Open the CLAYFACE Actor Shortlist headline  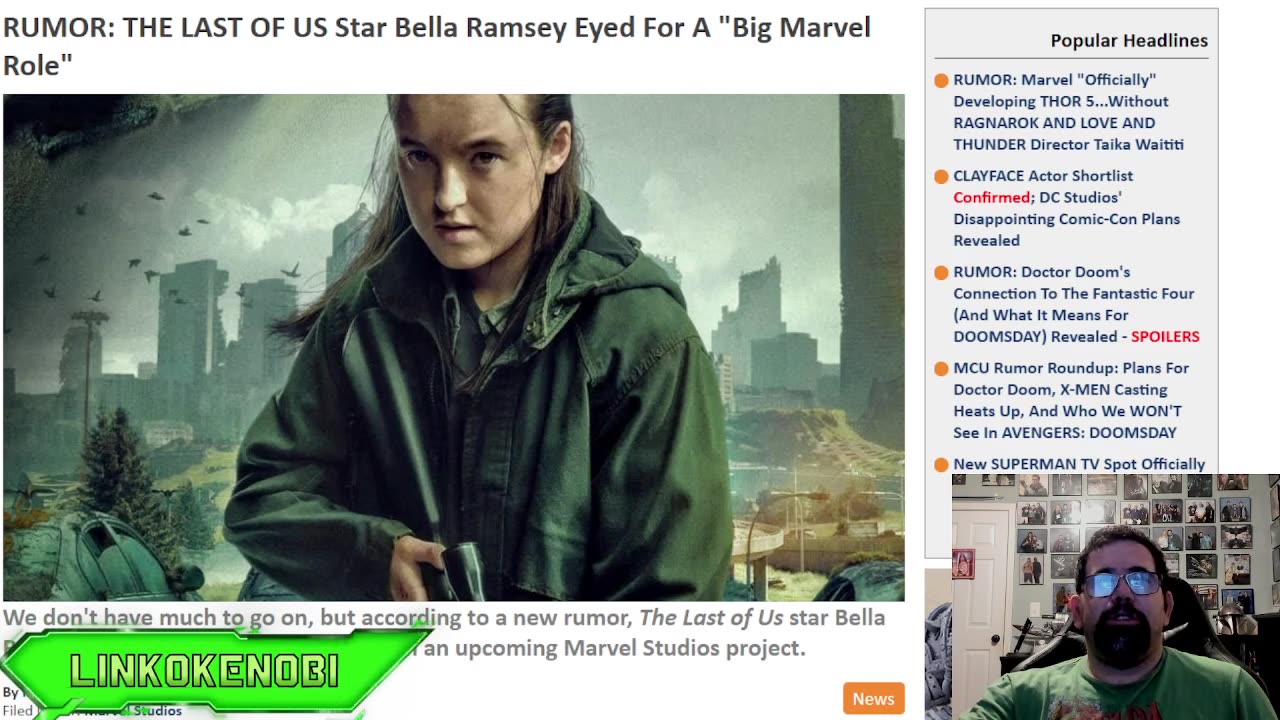(1066, 208)
